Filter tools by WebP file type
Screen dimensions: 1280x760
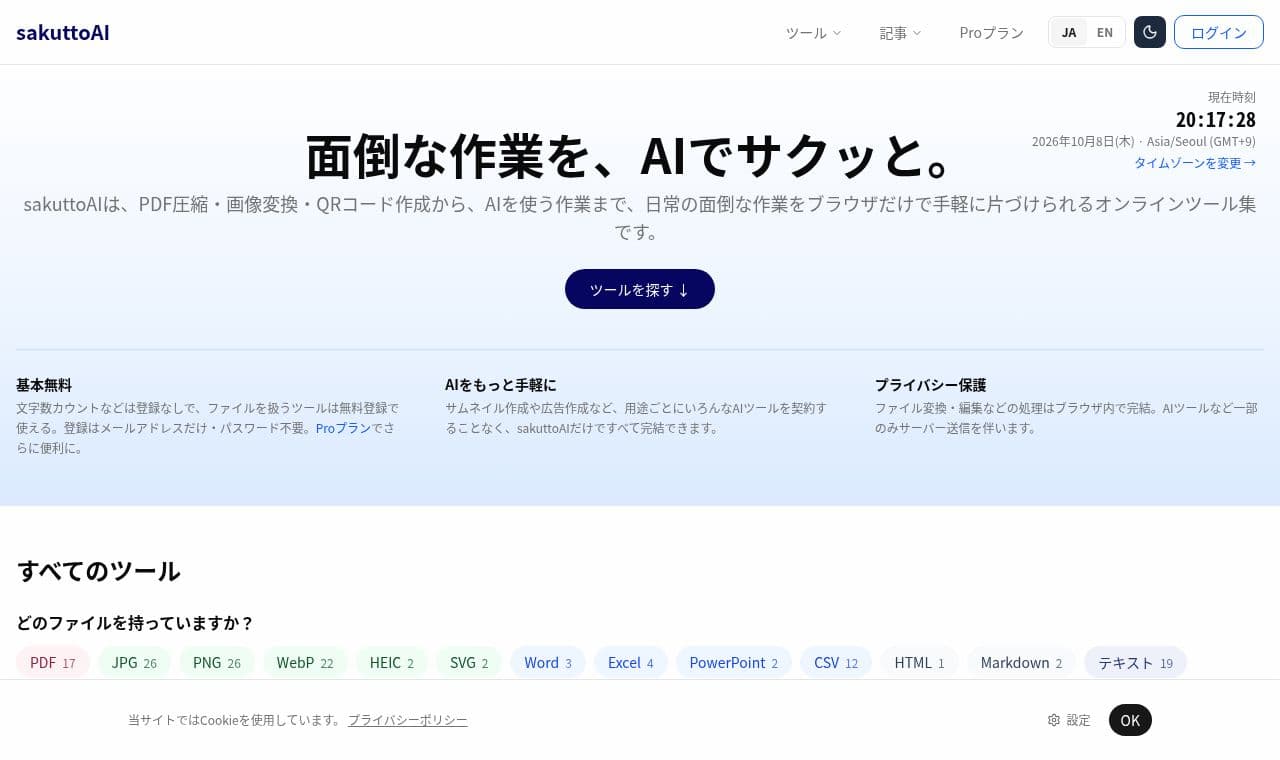point(305,662)
